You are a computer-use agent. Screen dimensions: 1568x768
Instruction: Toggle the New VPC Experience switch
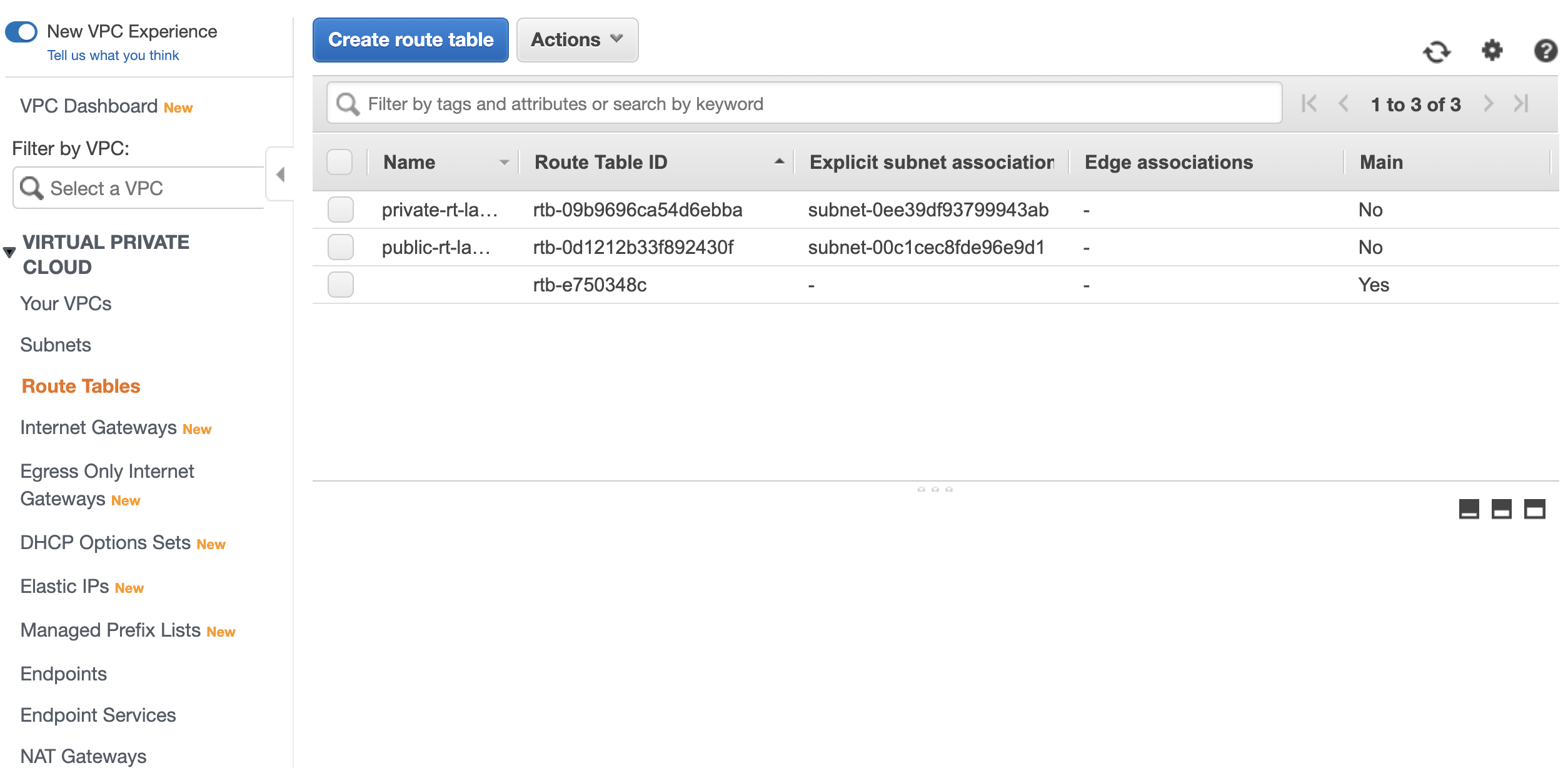[22, 32]
